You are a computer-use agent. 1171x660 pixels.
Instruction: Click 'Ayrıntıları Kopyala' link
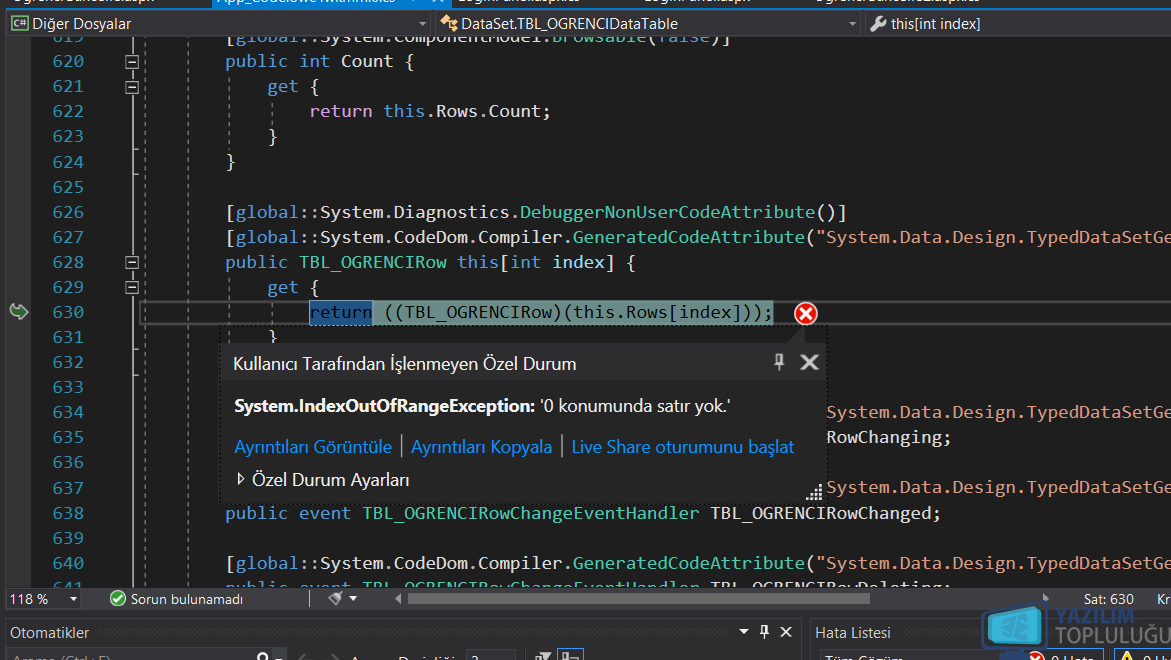481,446
